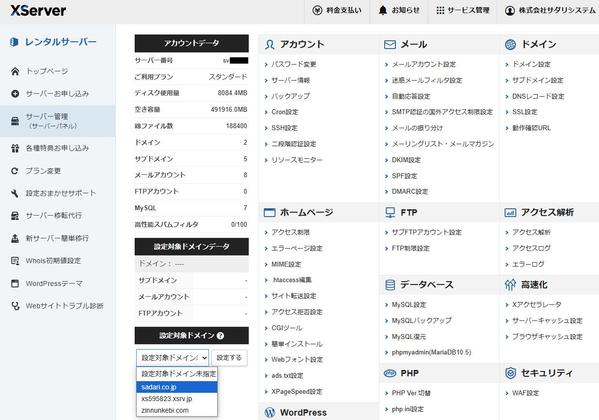Click the question mark help icon beside 設定対象ドメイン
The width and height of the screenshot is (599, 420).
pos(220,336)
